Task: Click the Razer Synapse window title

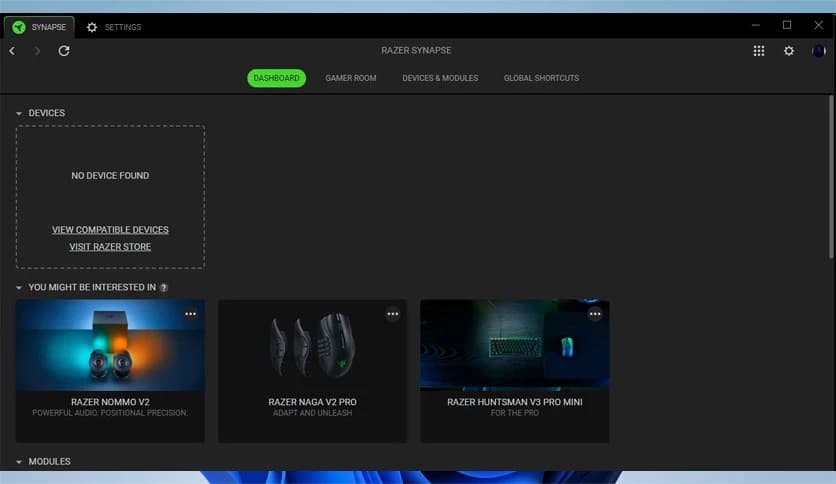Action: tap(416, 50)
